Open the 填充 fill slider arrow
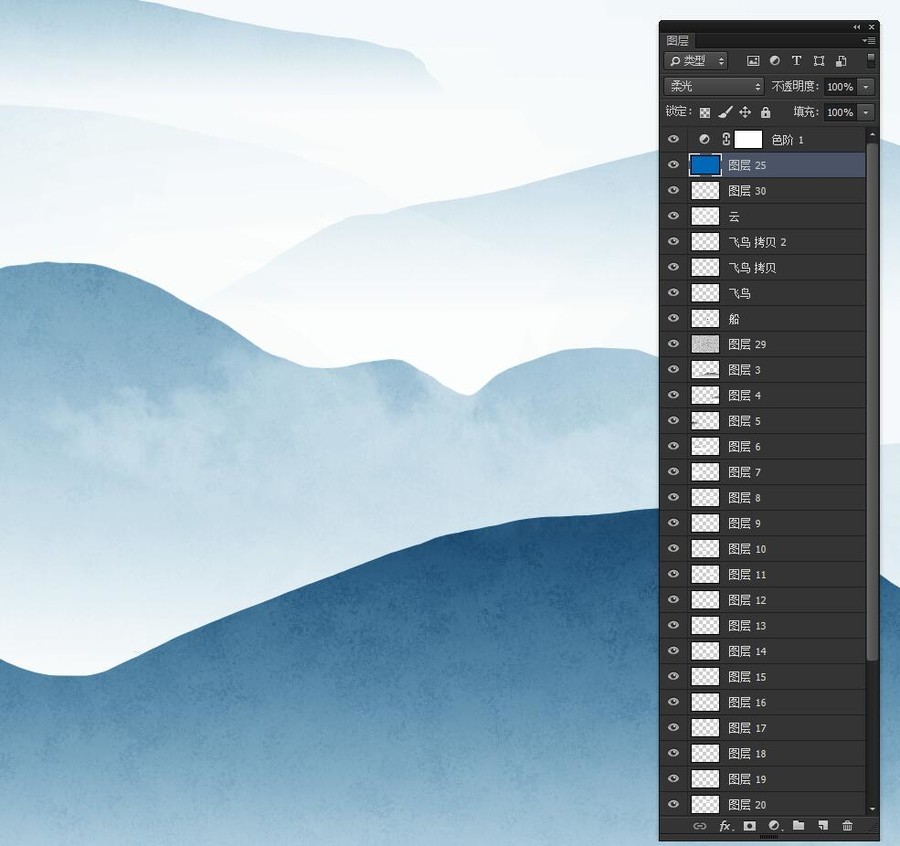 pyautogui.click(x=866, y=112)
